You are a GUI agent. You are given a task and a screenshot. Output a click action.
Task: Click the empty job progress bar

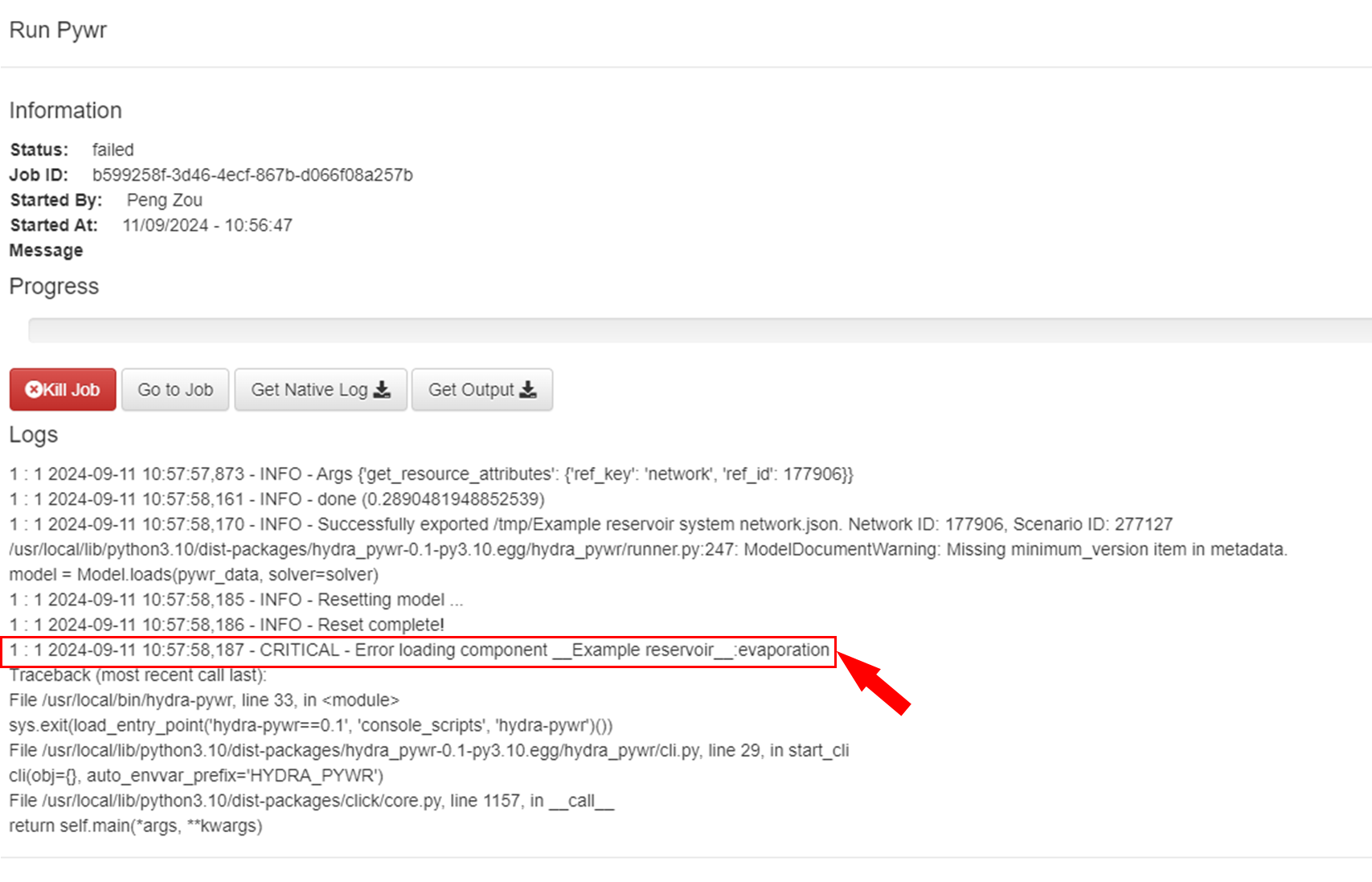(699, 330)
